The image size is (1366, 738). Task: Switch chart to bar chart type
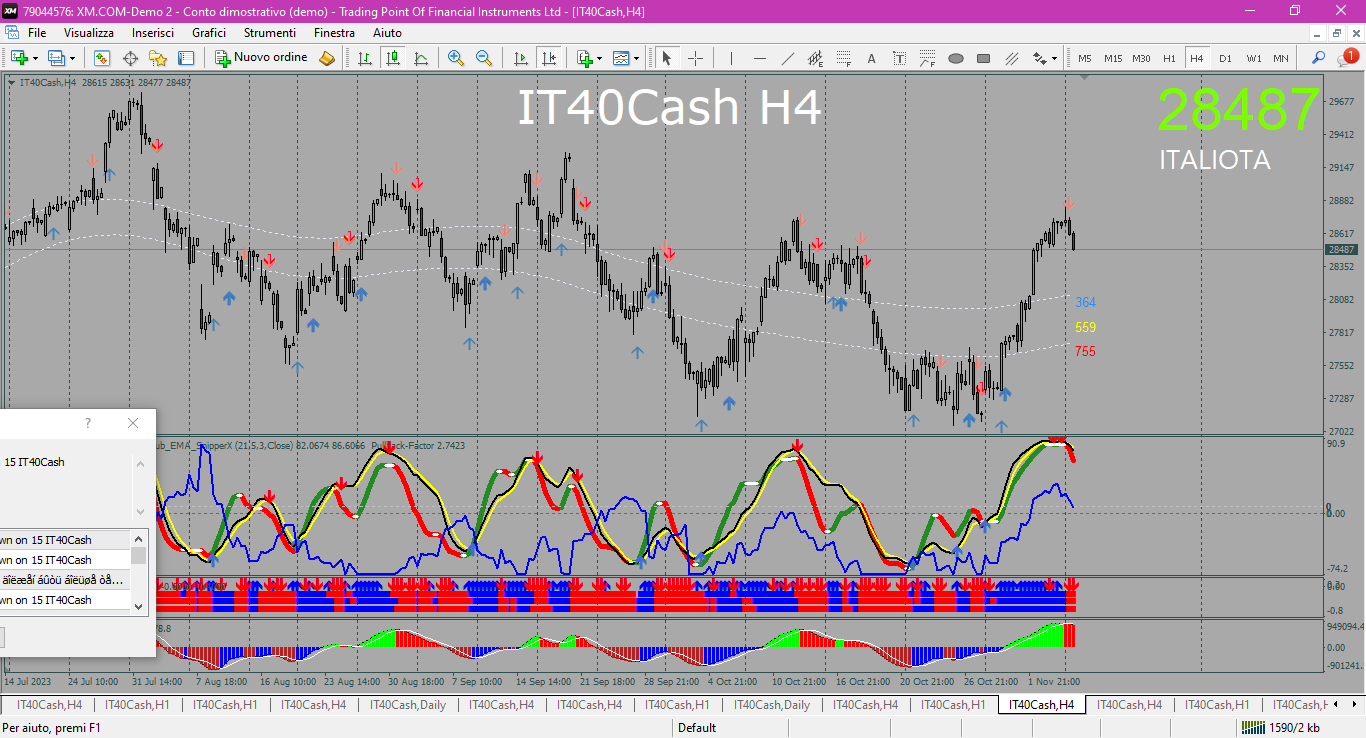pos(365,58)
